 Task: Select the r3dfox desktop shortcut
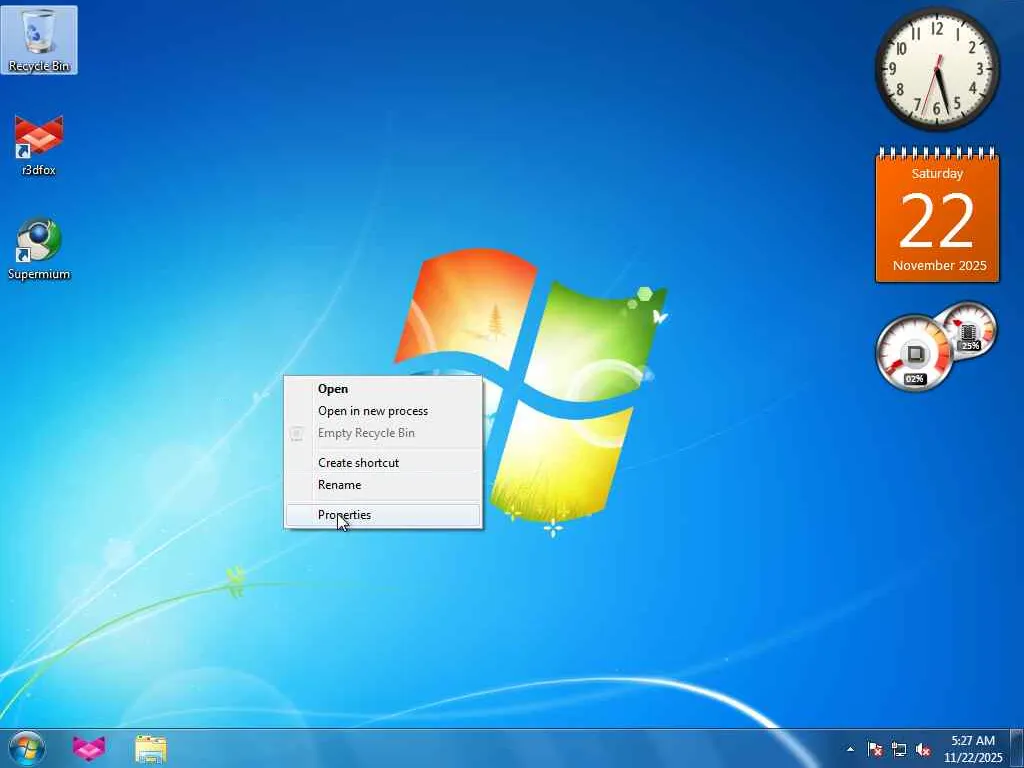39,146
